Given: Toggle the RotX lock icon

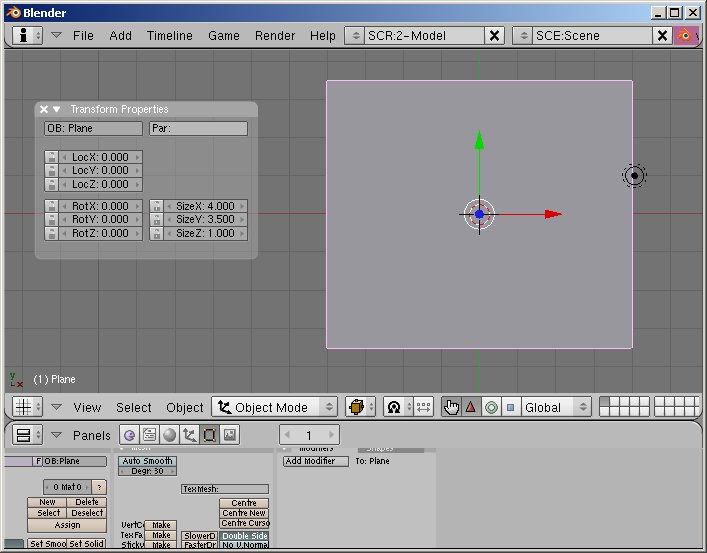Looking at the screenshot, I should pyautogui.click(x=51, y=206).
